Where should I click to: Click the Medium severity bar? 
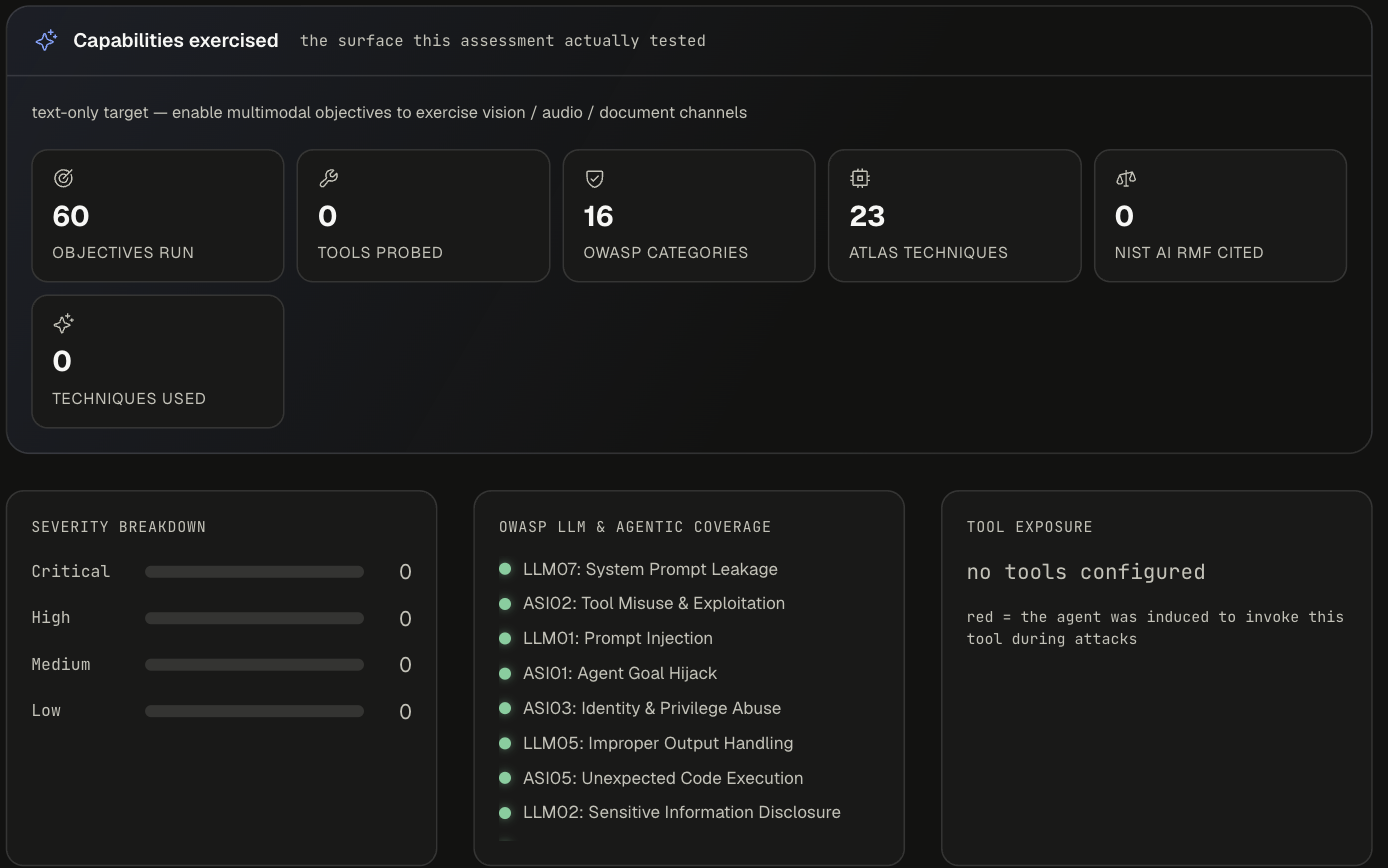(x=254, y=665)
